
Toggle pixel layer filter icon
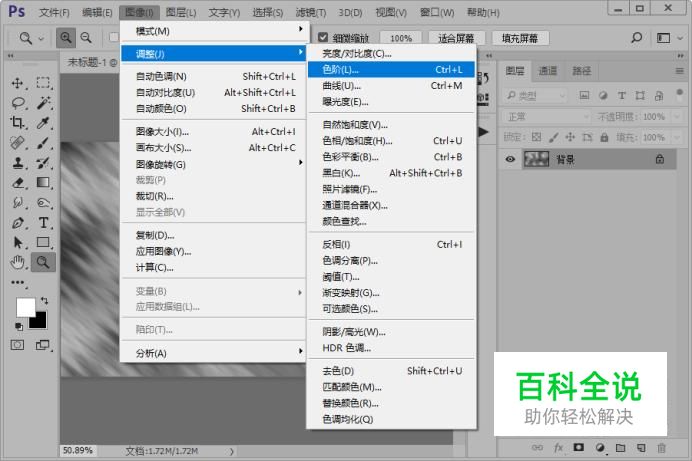(584, 95)
